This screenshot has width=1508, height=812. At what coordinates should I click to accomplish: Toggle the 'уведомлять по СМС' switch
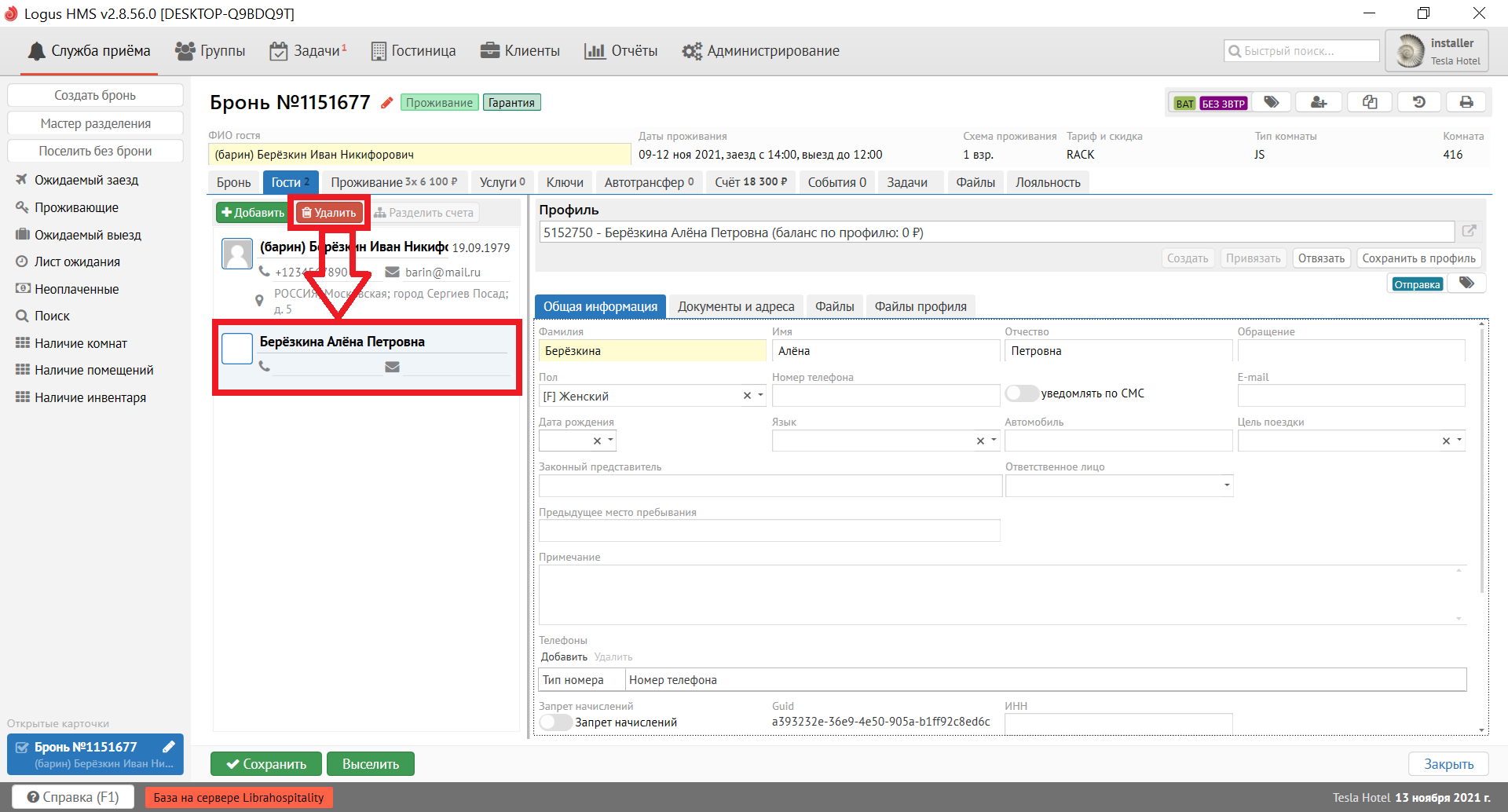(x=1021, y=393)
